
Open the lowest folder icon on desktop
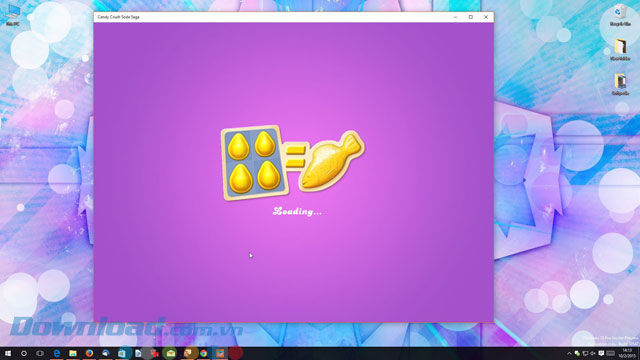(x=620, y=84)
